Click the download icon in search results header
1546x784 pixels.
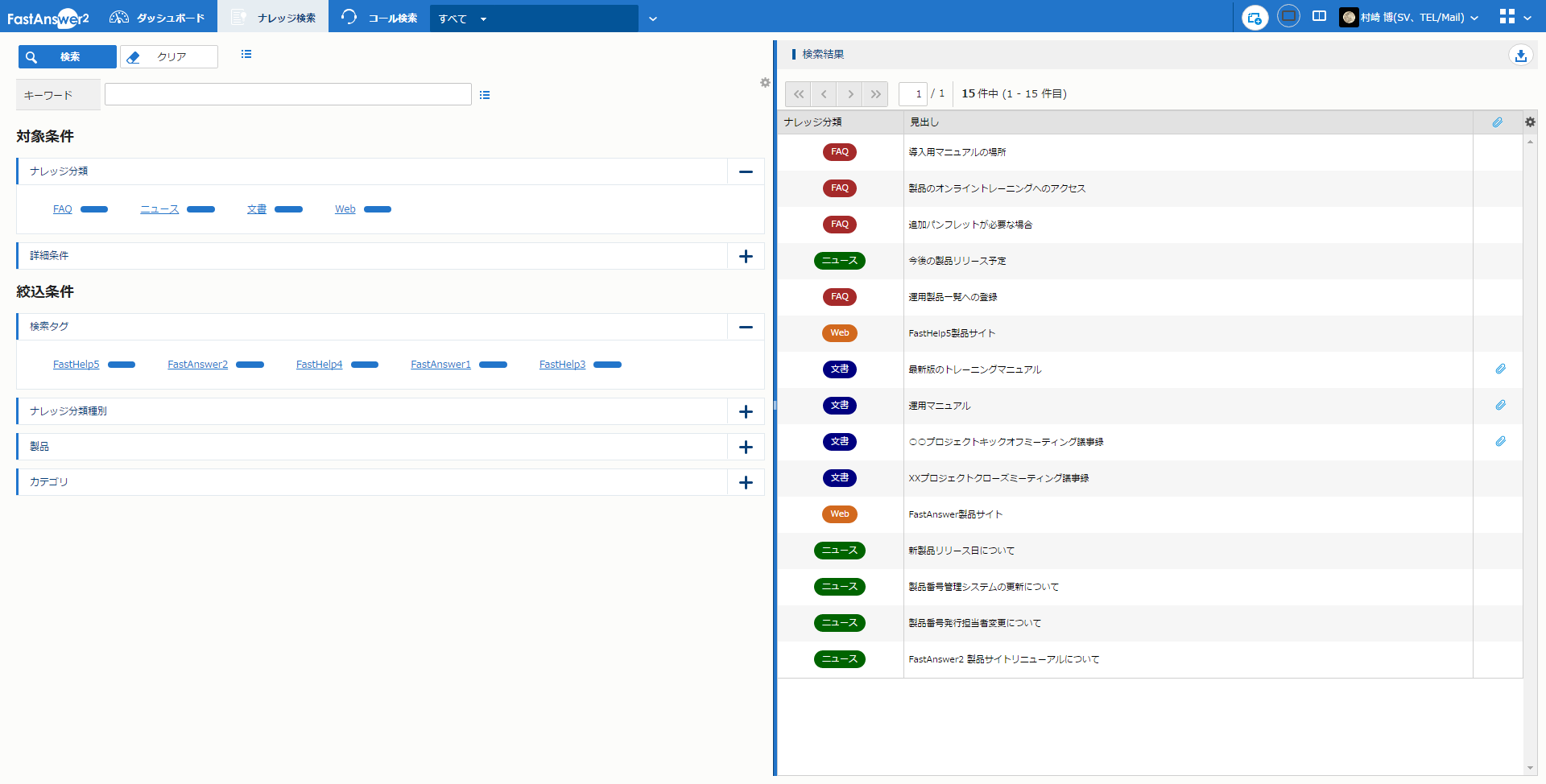tap(1520, 56)
